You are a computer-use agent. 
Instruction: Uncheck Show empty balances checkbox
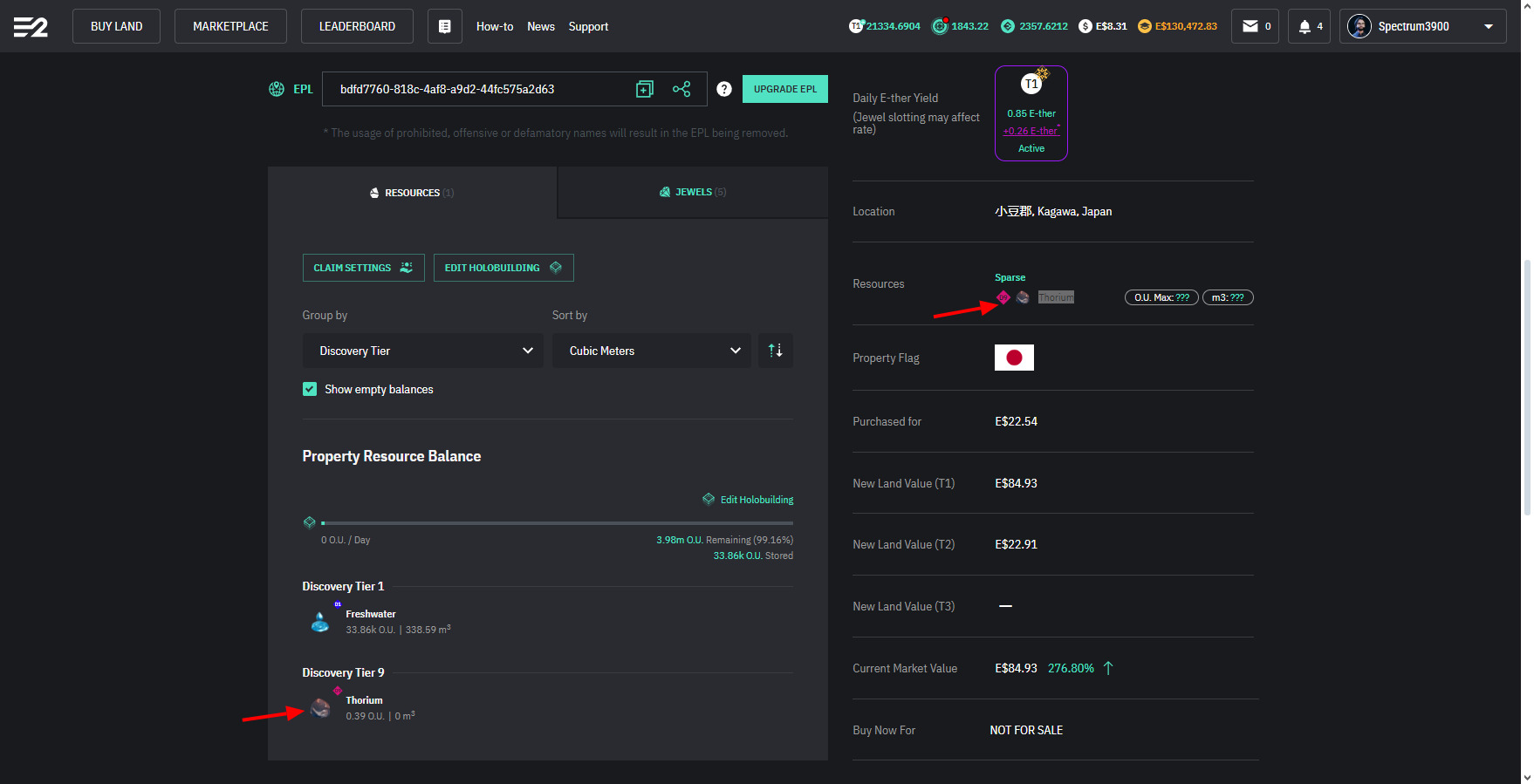click(x=310, y=389)
